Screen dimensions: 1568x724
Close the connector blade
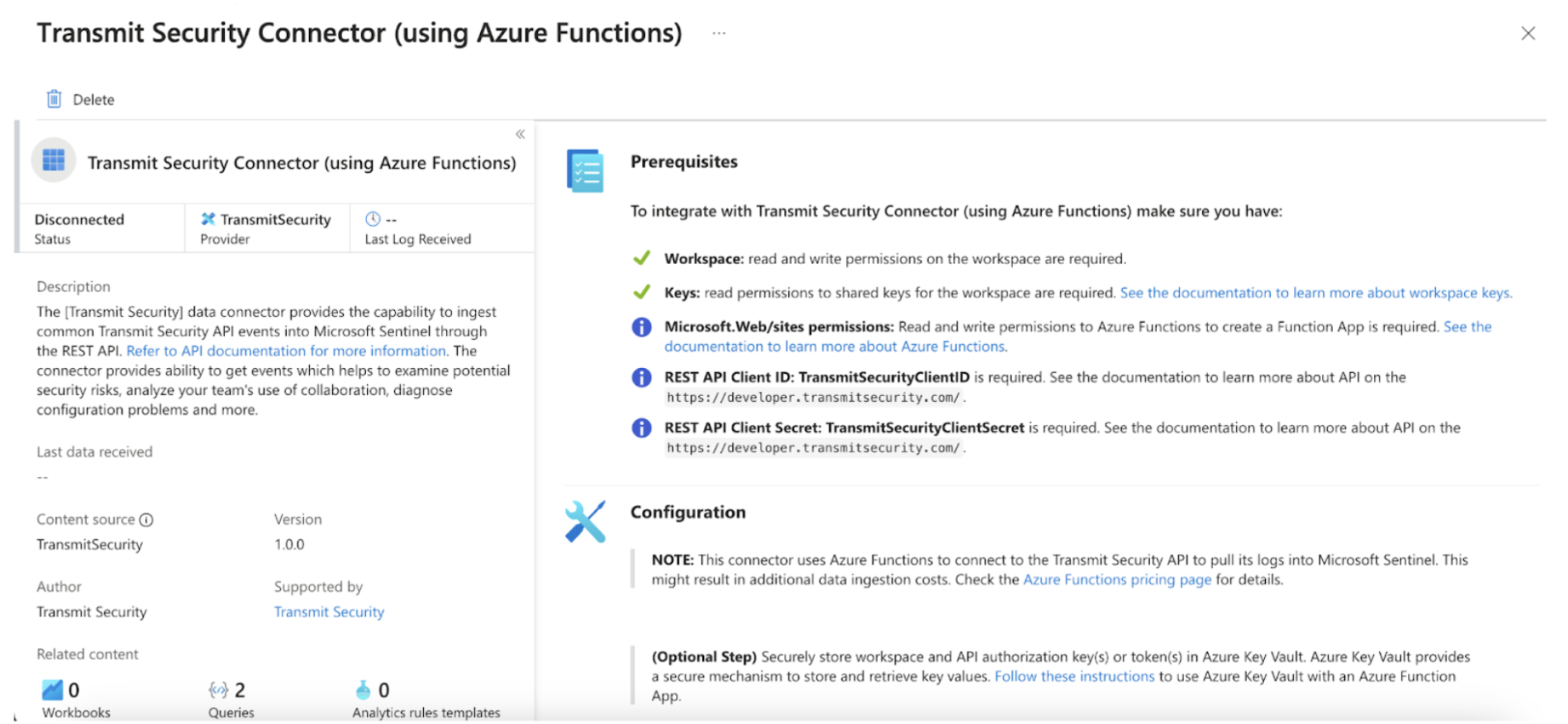pos(1528,33)
